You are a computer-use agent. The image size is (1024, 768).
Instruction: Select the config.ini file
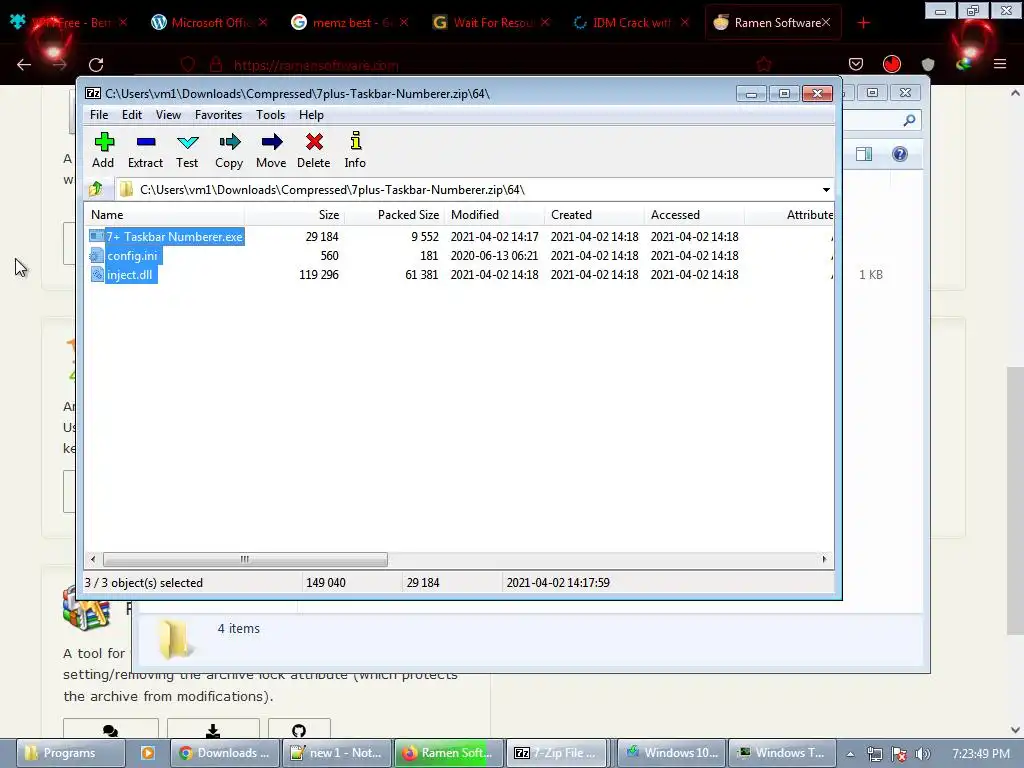[125, 255]
